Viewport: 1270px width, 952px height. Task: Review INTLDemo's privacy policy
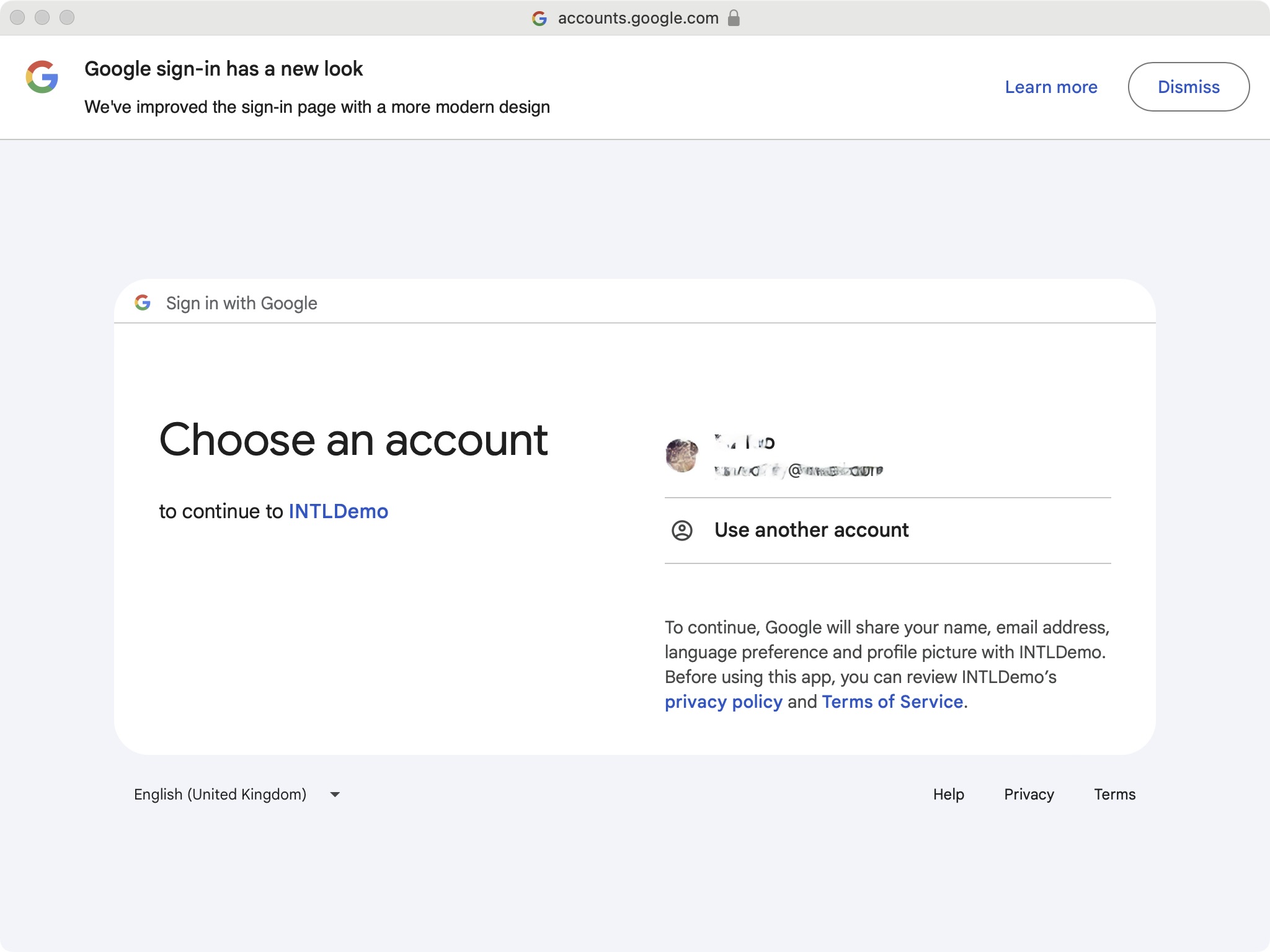click(x=722, y=702)
